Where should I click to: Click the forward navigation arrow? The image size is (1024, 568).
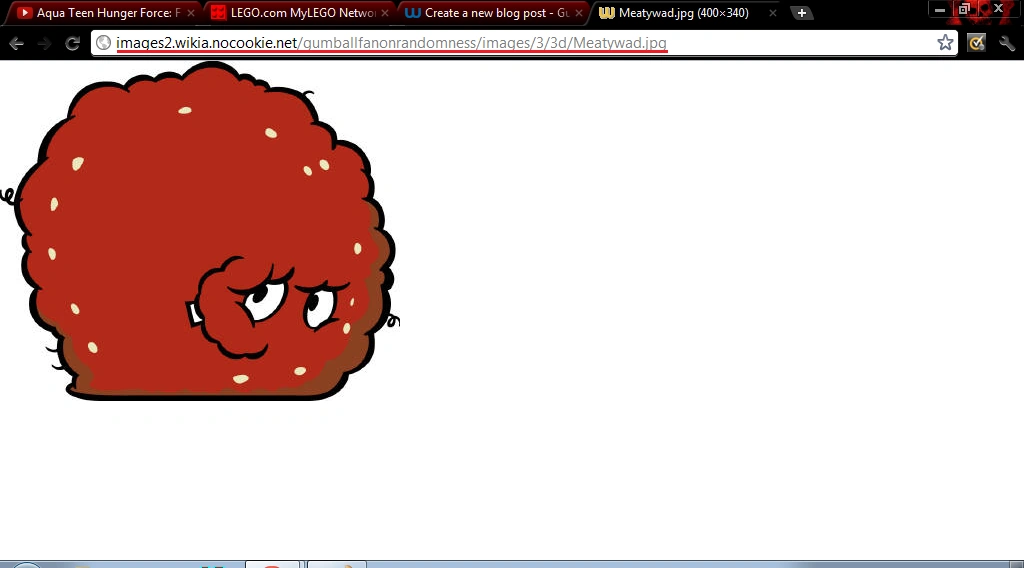coord(44,44)
